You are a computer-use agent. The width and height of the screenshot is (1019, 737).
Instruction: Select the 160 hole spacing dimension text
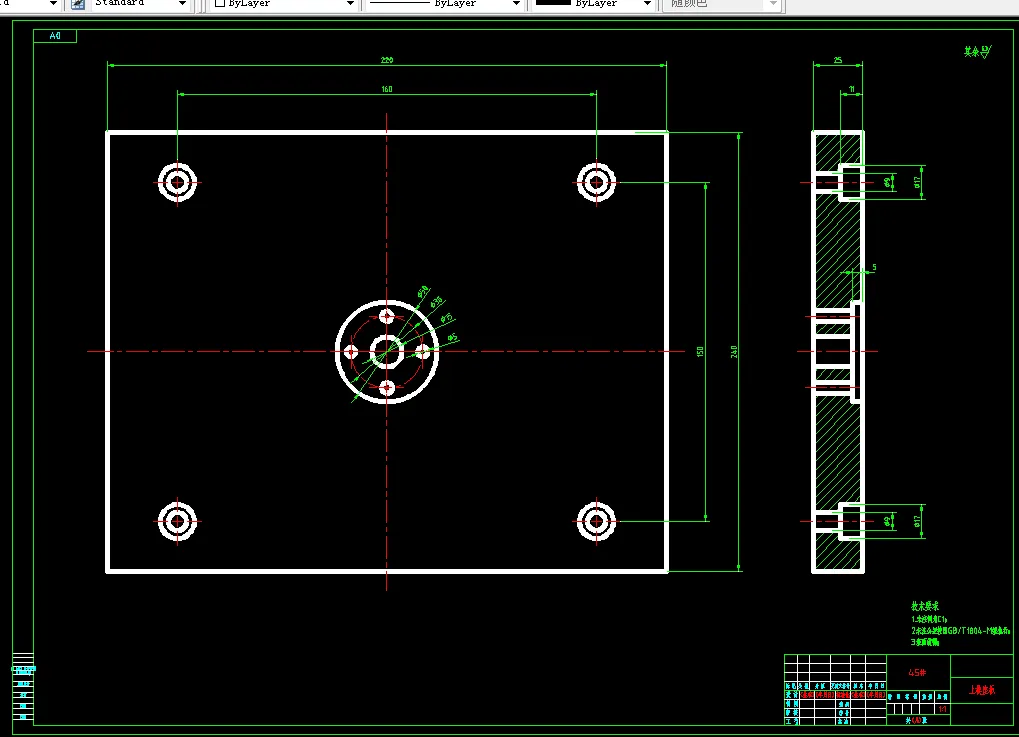[x=387, y=89]
